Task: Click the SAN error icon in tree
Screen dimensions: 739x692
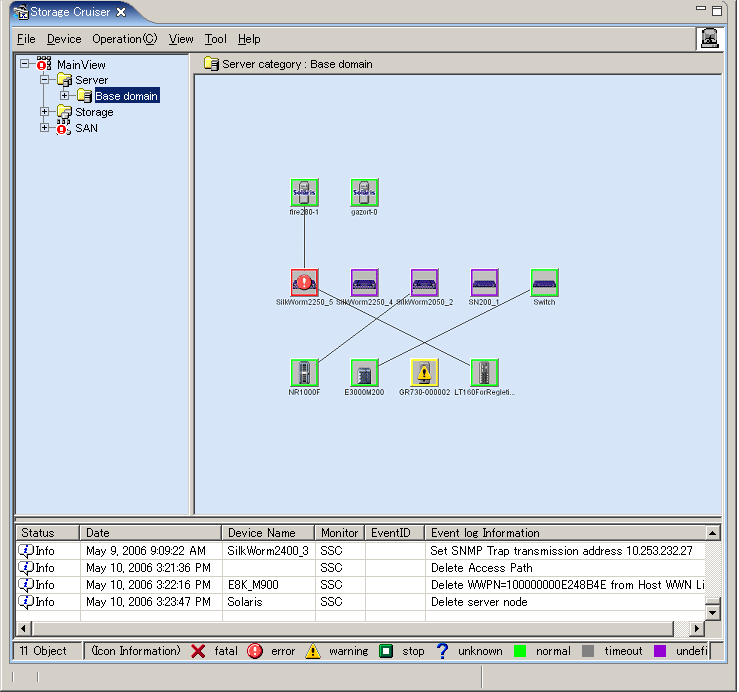Action: point(64,128)
